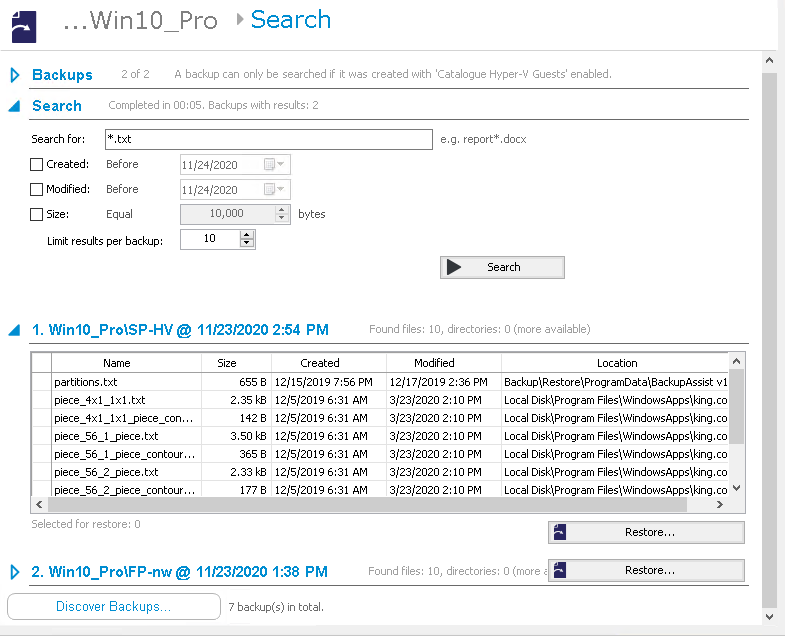Viewport: 785px width, 636px height.
Task: Sort results by Name column header
Action: pos(117,363)
